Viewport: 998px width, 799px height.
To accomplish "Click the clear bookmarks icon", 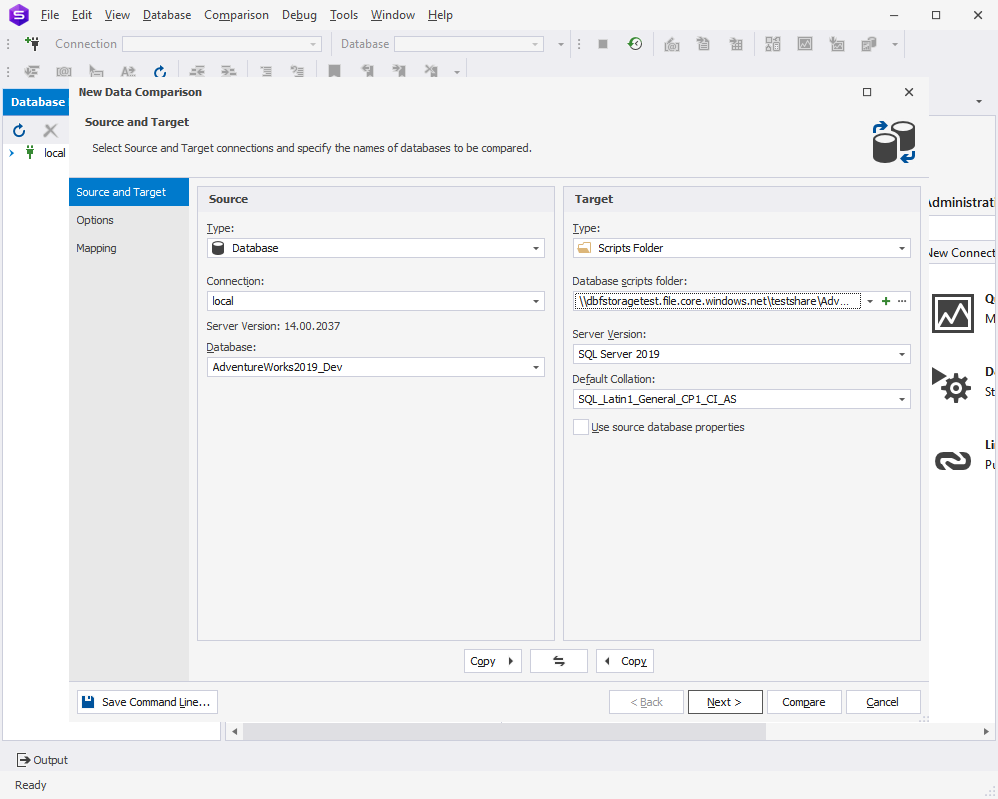I will point(431,71).
